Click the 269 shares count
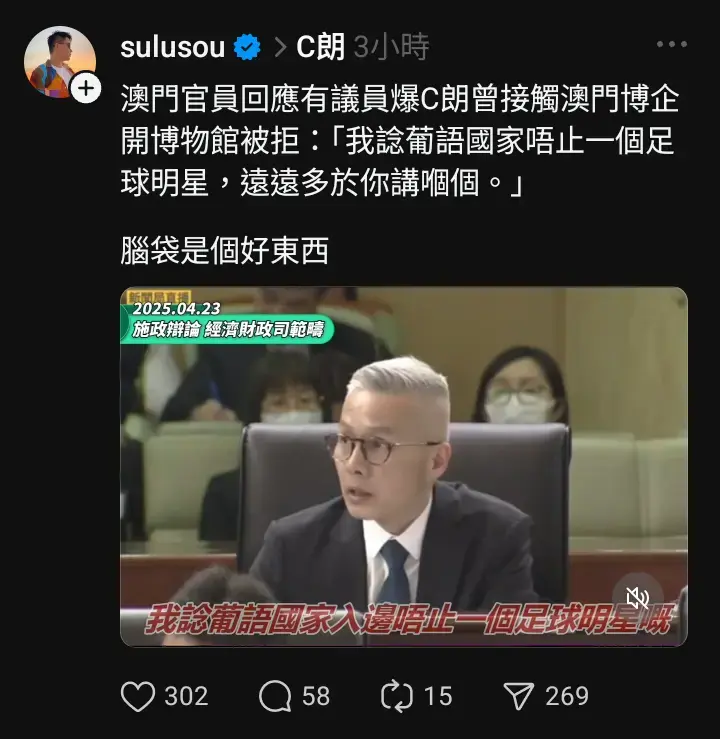The height and width of the screenshot is (739, 720). (x=567, y=696)
